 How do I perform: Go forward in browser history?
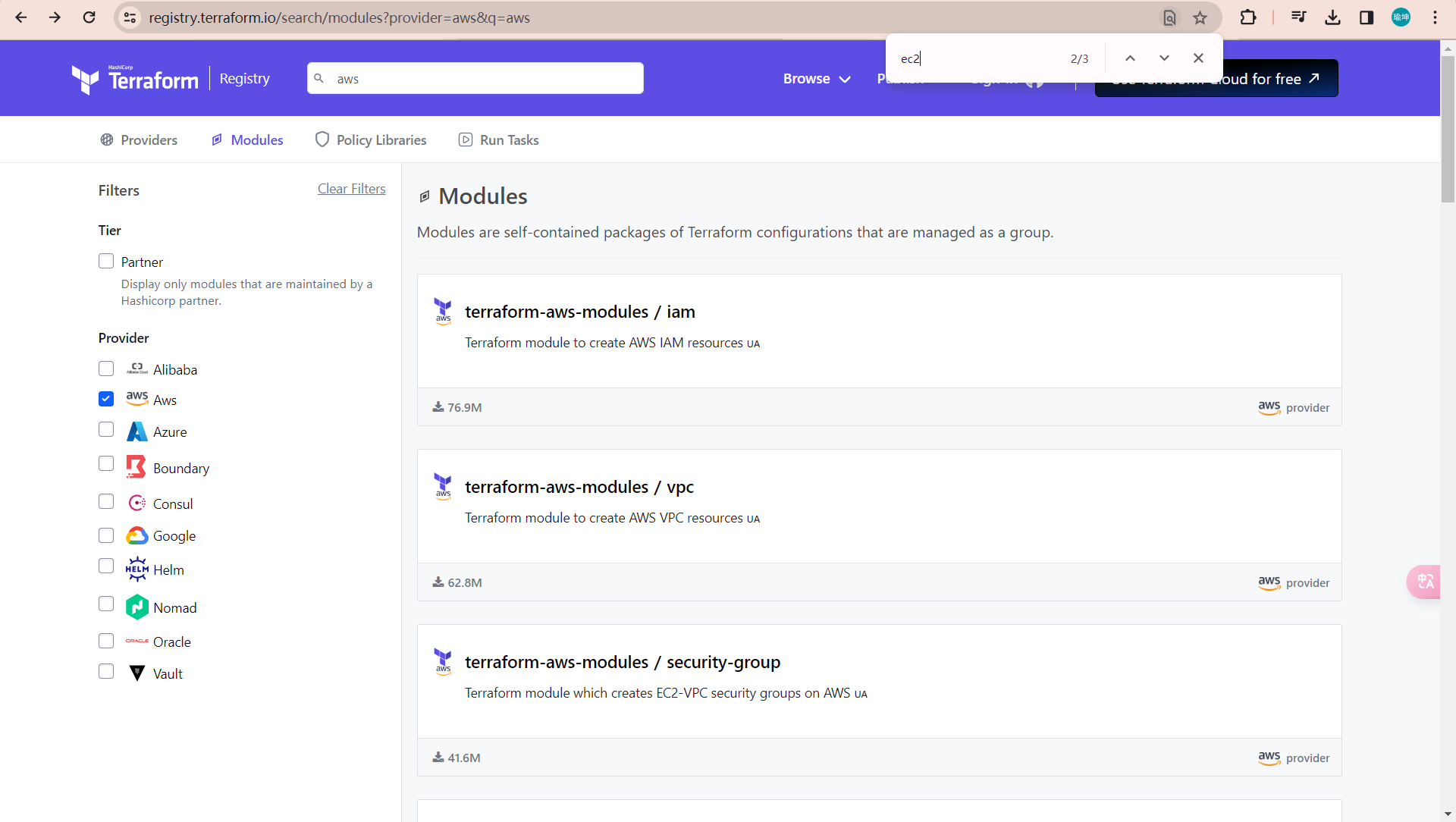point(55,17)
